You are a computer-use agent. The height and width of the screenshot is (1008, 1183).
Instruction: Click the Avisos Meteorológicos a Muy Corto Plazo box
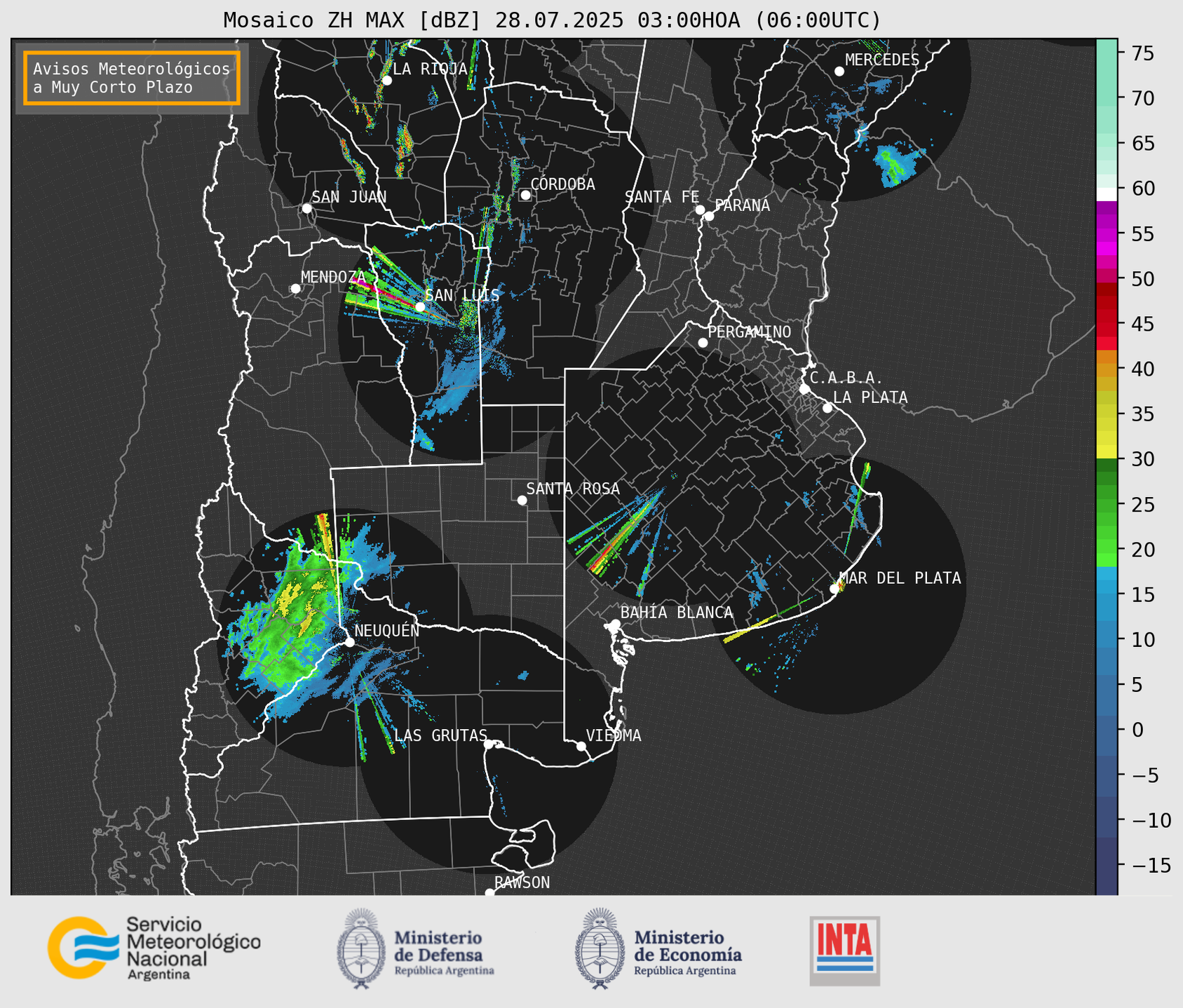(132, 77)
